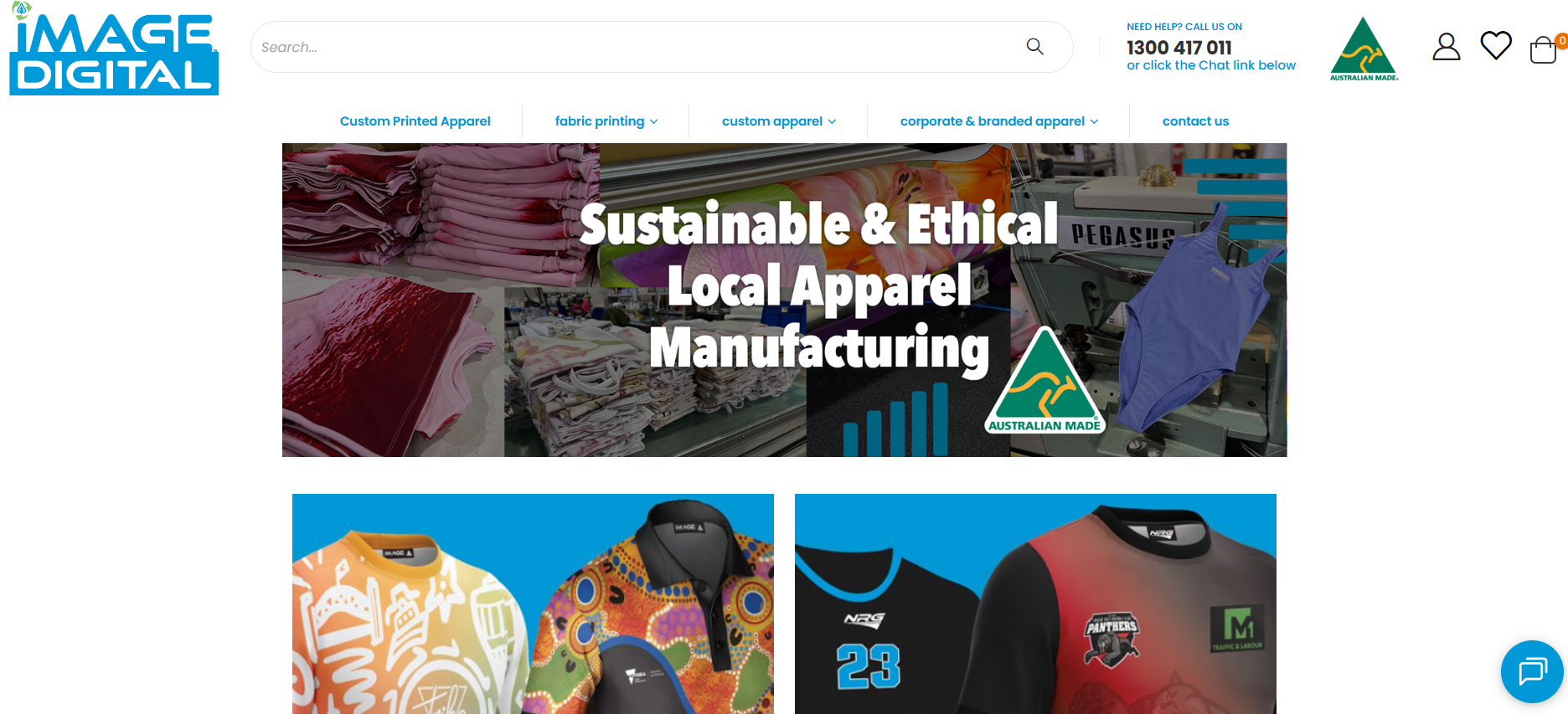Go to the contact us page
The width and height of the screenshot is (1568, 714).
(x=1195, y=121)
